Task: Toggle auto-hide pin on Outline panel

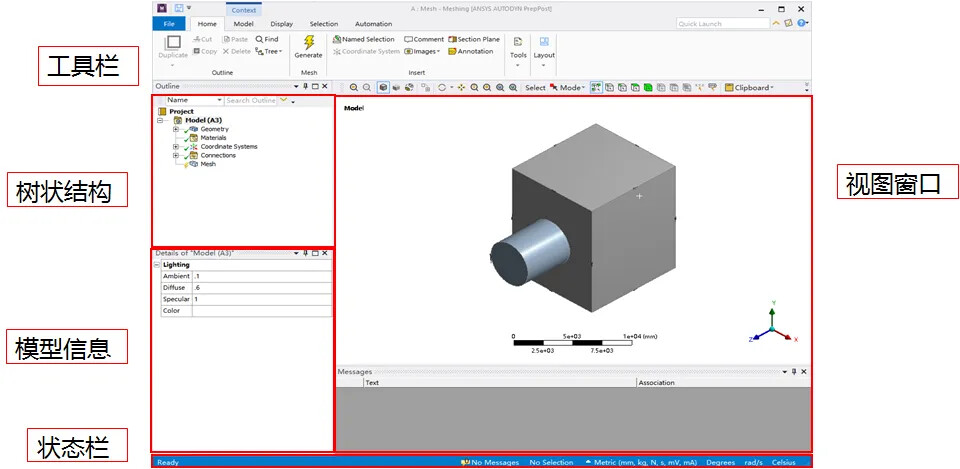Action: [306, 86]
